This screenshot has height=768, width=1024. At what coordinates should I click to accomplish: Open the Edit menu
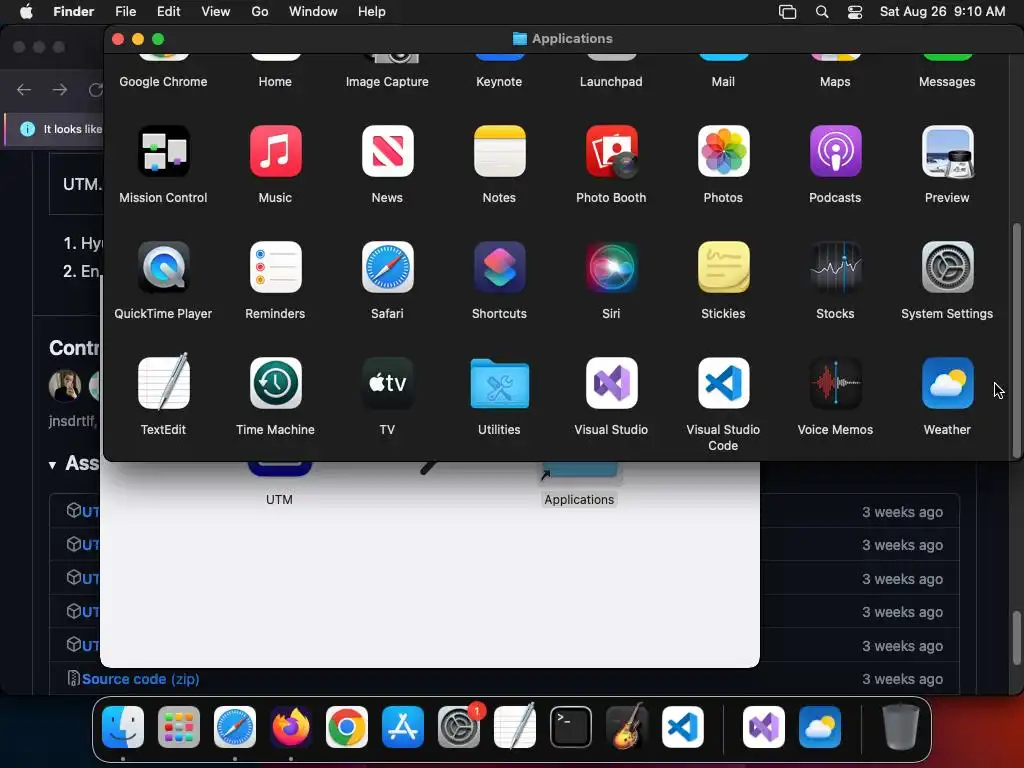(168, 12)
